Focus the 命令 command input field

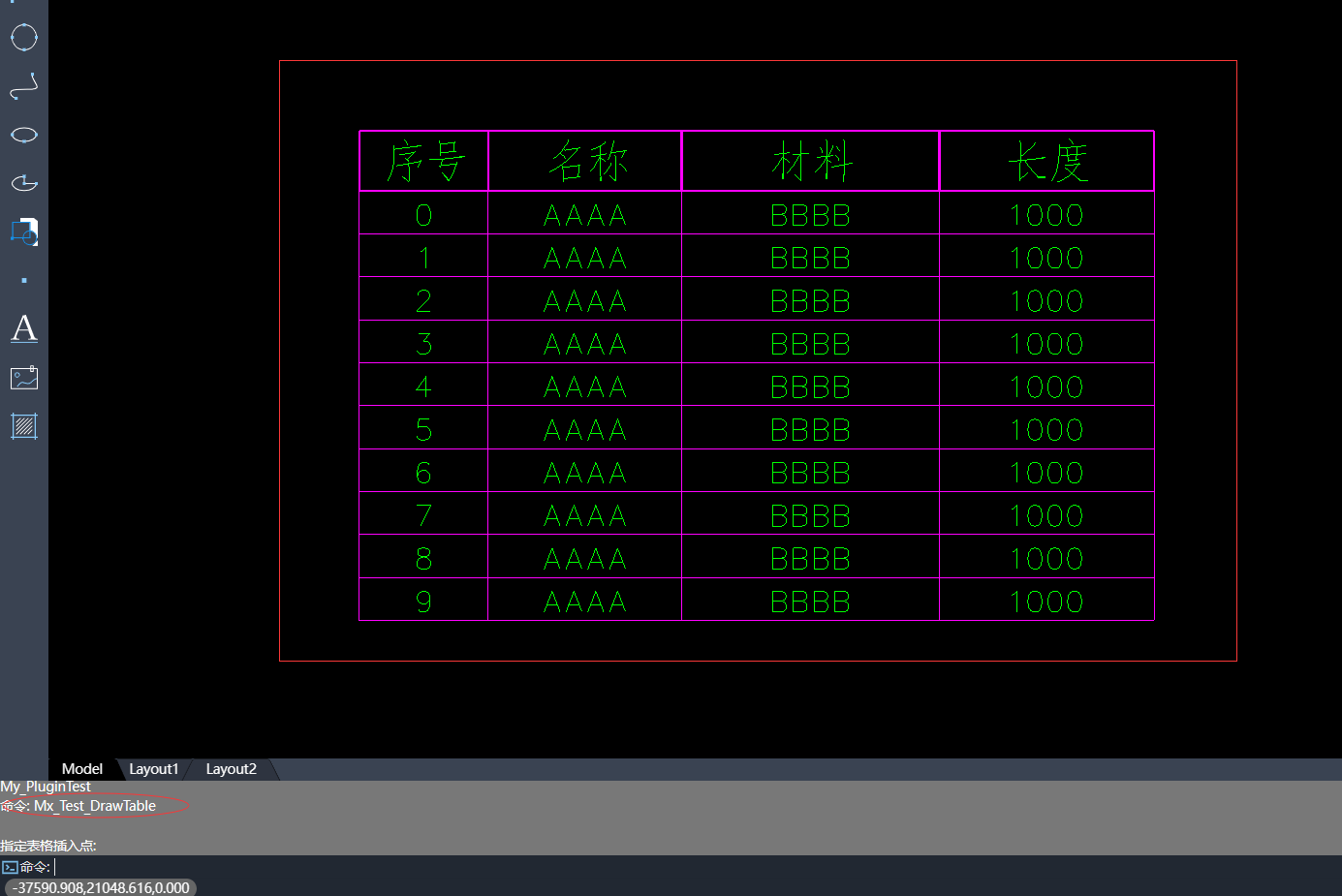click(678, 867)
